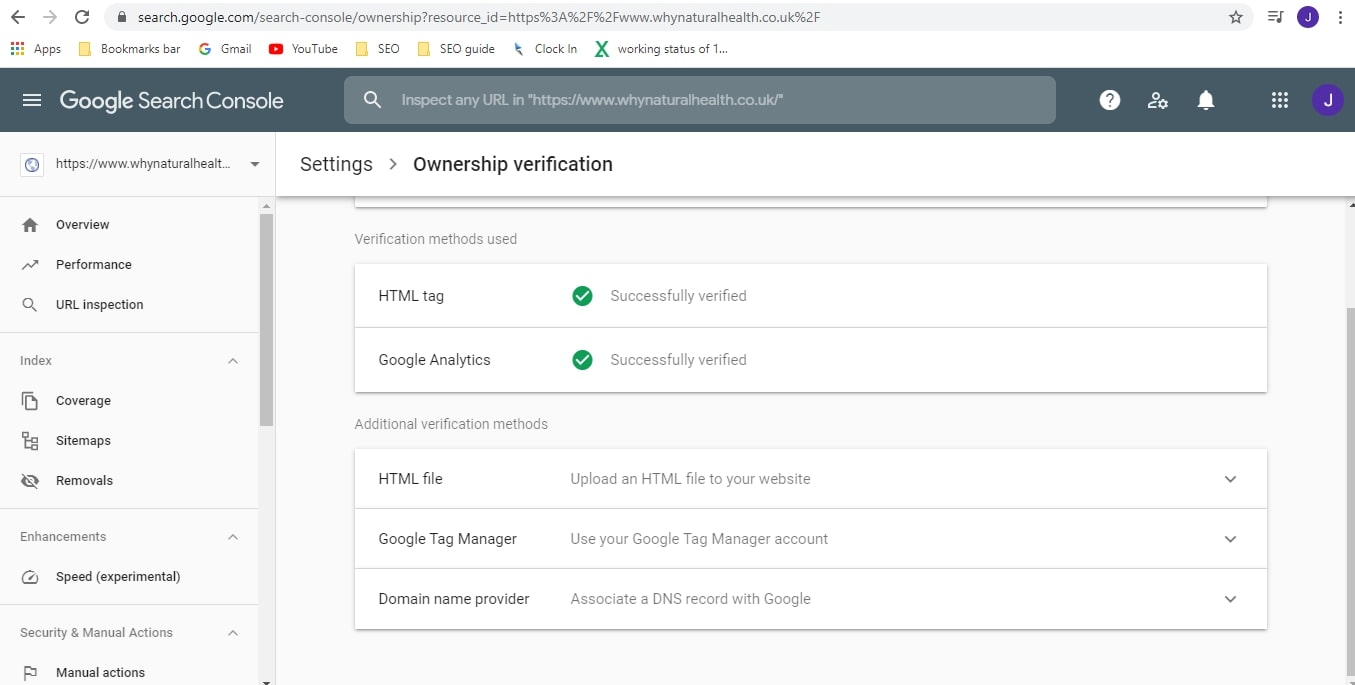Screen dimensions: 1355x685
Task: Click the Speed (experimental) sidebar item
Action: [x=117, y=576]
